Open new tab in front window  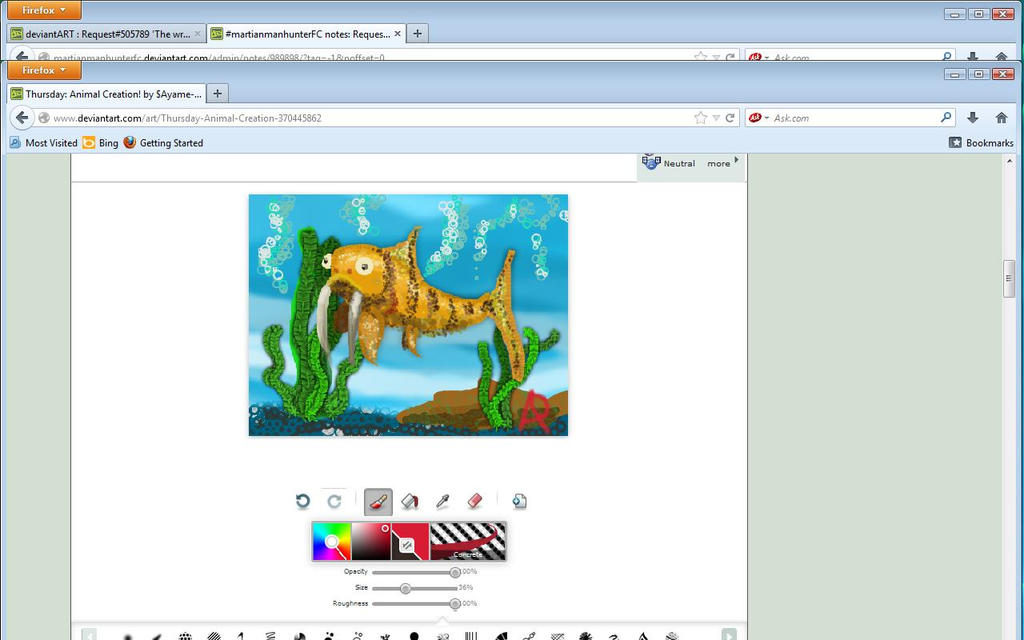(217, 94)
